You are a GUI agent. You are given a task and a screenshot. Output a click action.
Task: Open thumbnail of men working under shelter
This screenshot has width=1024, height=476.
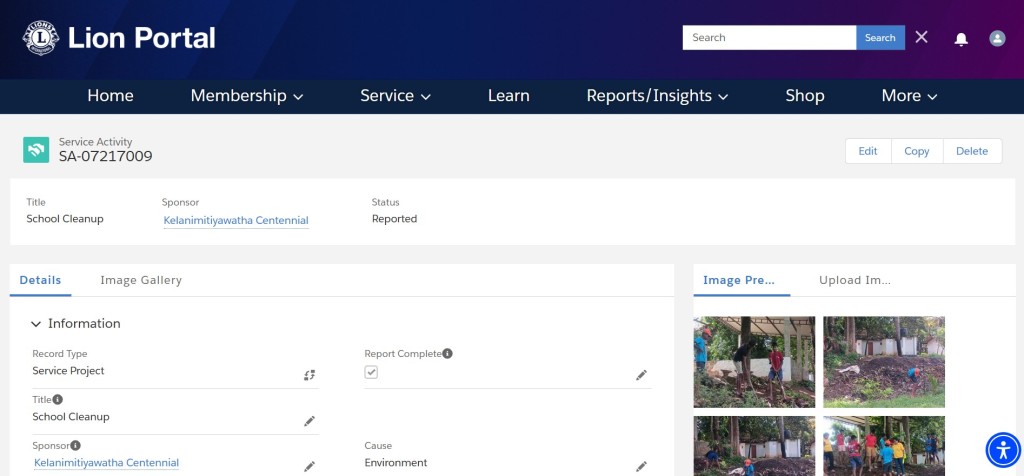point(754,362)
